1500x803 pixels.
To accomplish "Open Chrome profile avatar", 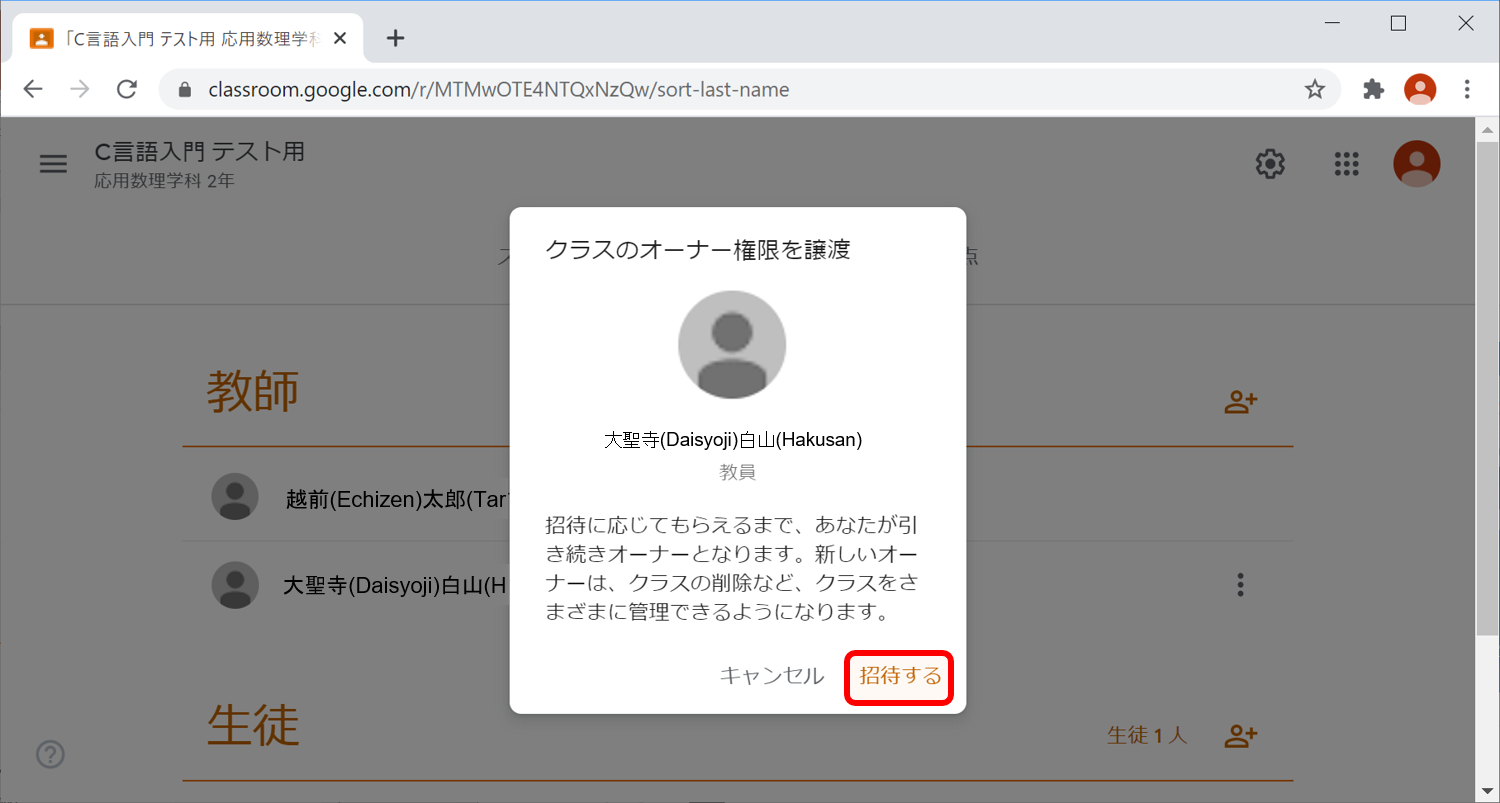I will 1420,89.
